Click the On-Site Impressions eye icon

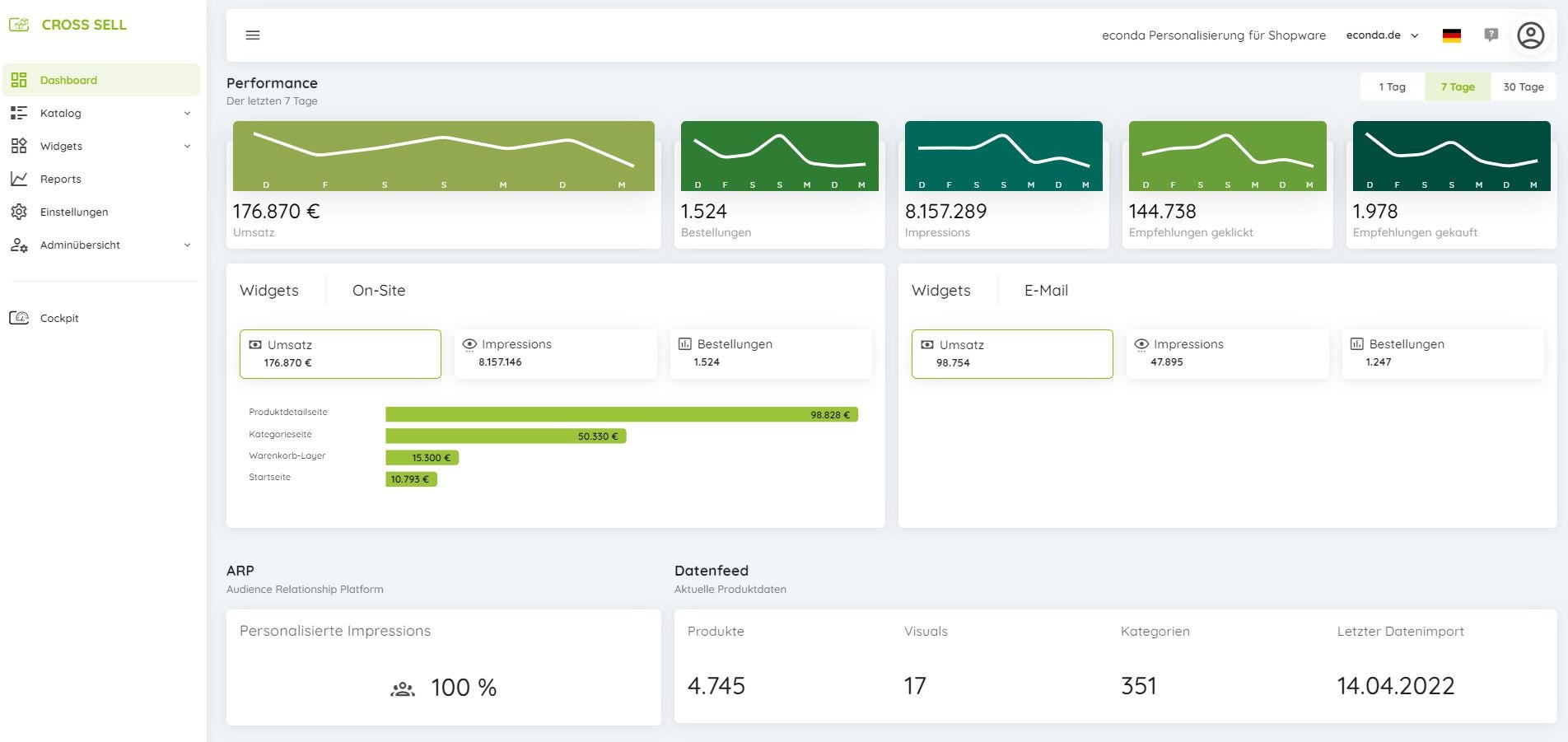pos(469,344)
